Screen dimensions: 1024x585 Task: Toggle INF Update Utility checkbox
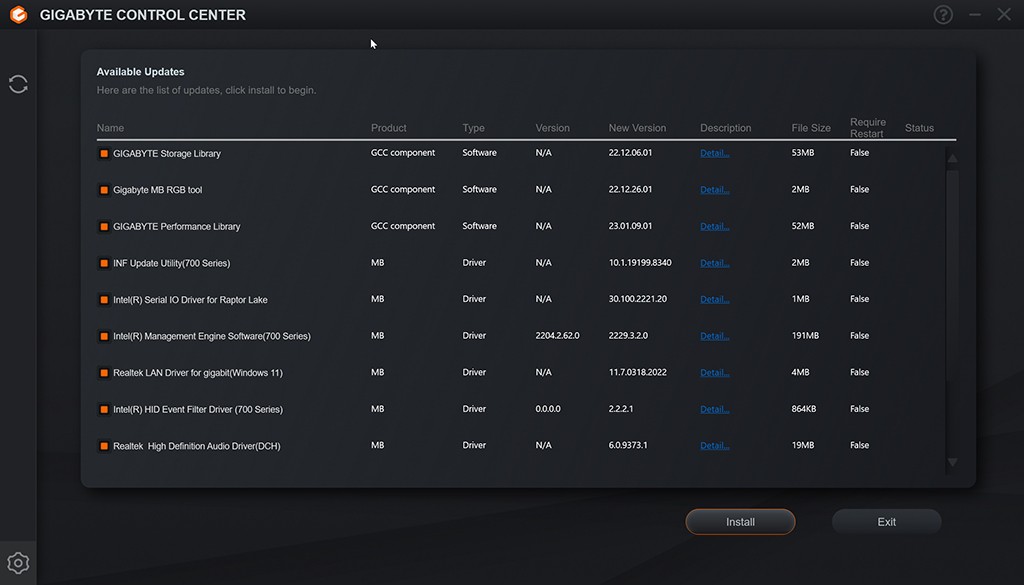coord(104,264)
